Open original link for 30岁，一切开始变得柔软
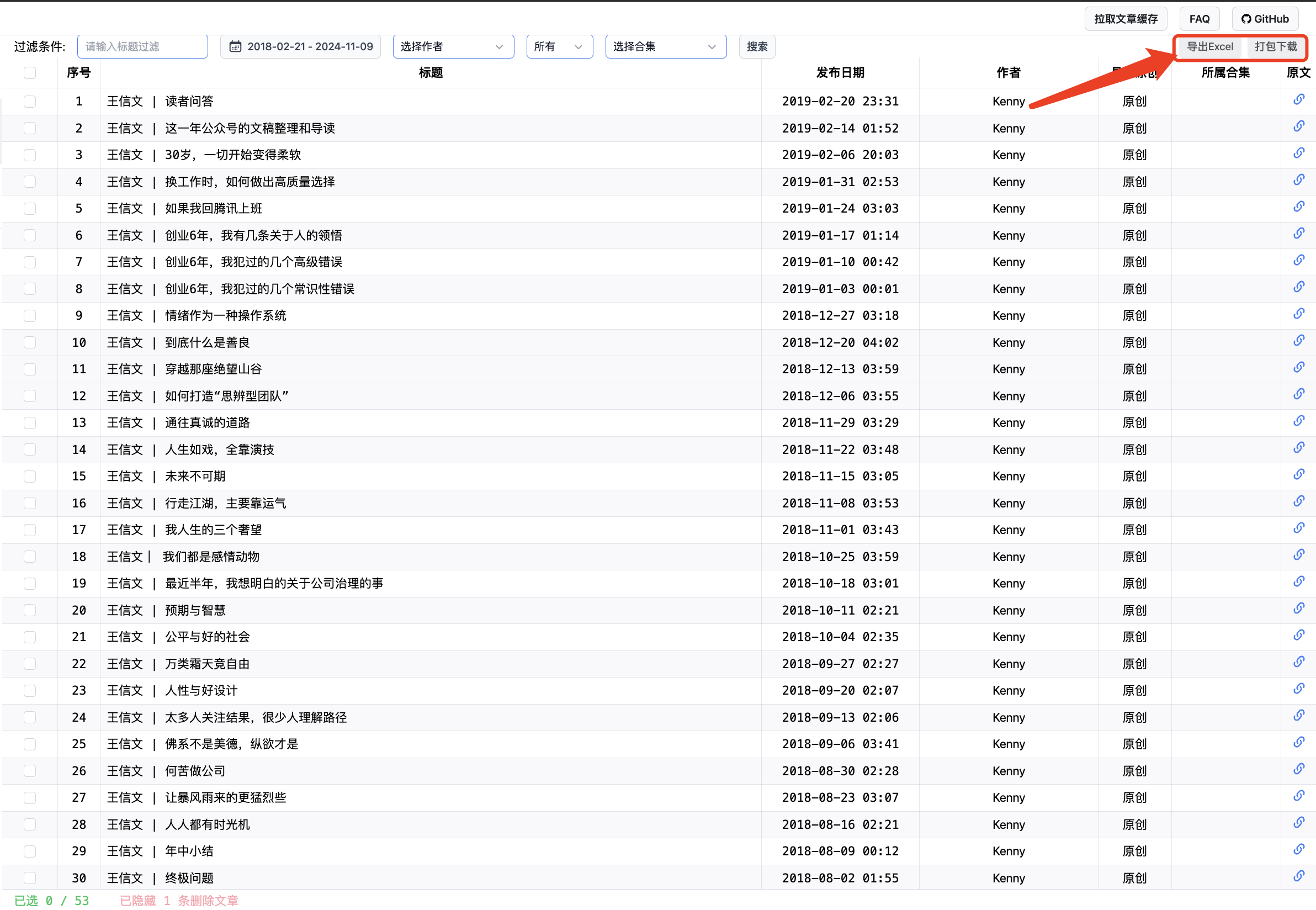Viewport: 1316px width, 910px height. pyautogui.click(x=1298, y=154)
